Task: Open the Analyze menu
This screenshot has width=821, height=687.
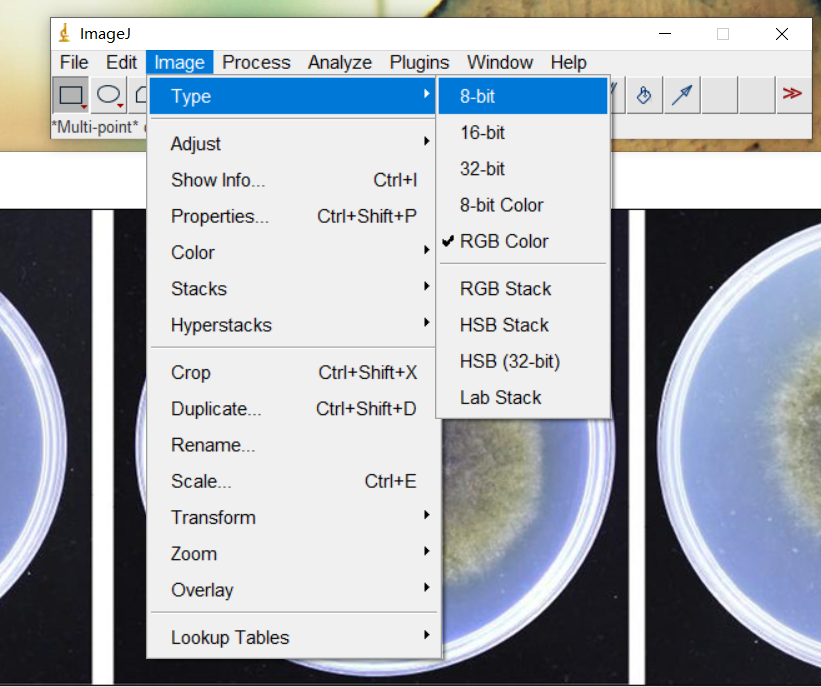Action: [x=340, y=62]
